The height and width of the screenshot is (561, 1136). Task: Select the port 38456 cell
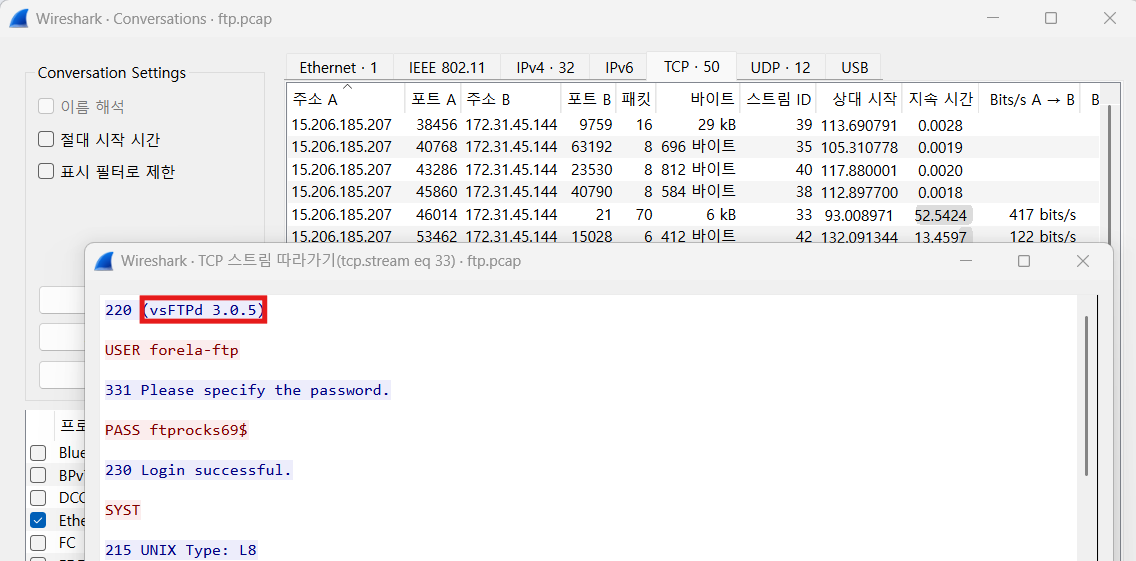[x=436, y=125]
